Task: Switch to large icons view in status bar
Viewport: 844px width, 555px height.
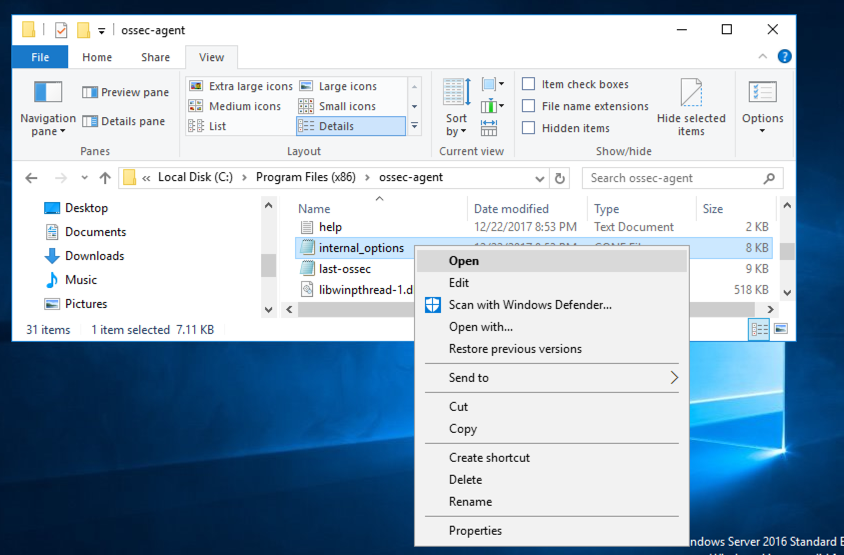Action: (x=781, y=329)
